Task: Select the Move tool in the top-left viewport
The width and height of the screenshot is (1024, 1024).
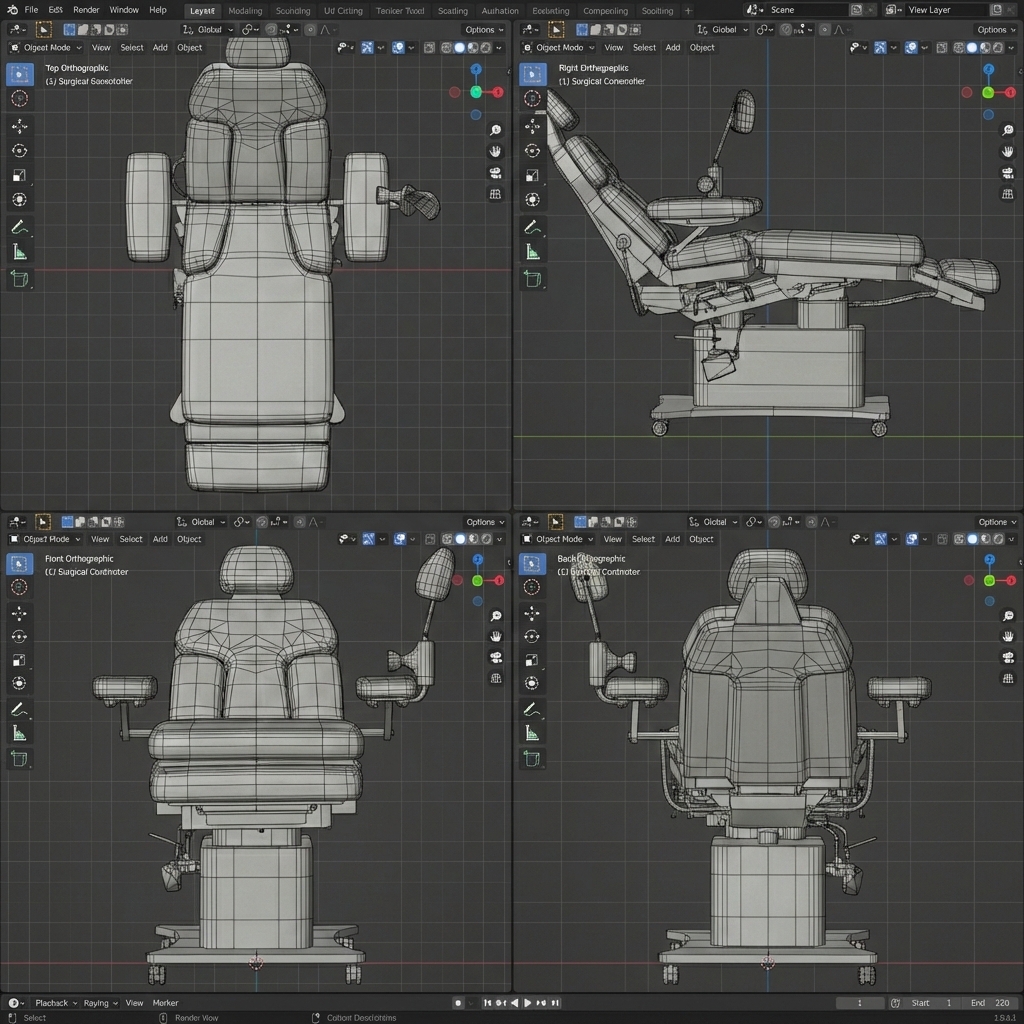Action: 19,125
